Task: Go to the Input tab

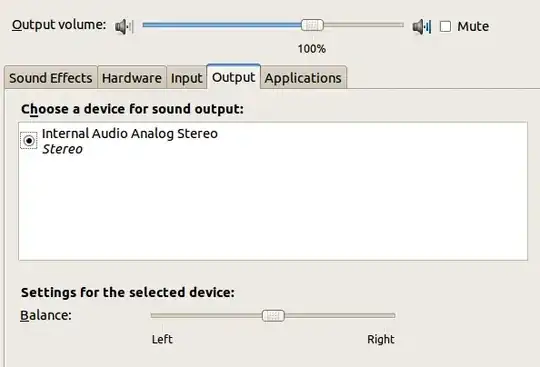Action: (186, 78)
